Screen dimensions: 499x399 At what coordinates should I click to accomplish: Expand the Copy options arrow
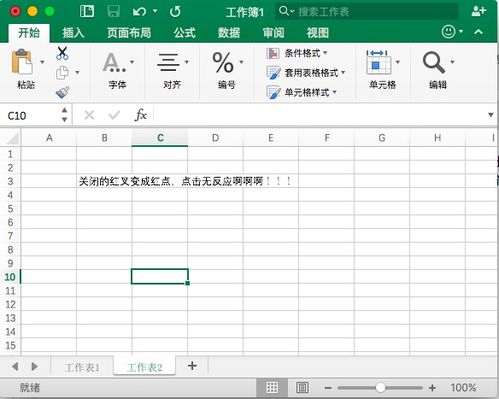(x=77, y=72)
